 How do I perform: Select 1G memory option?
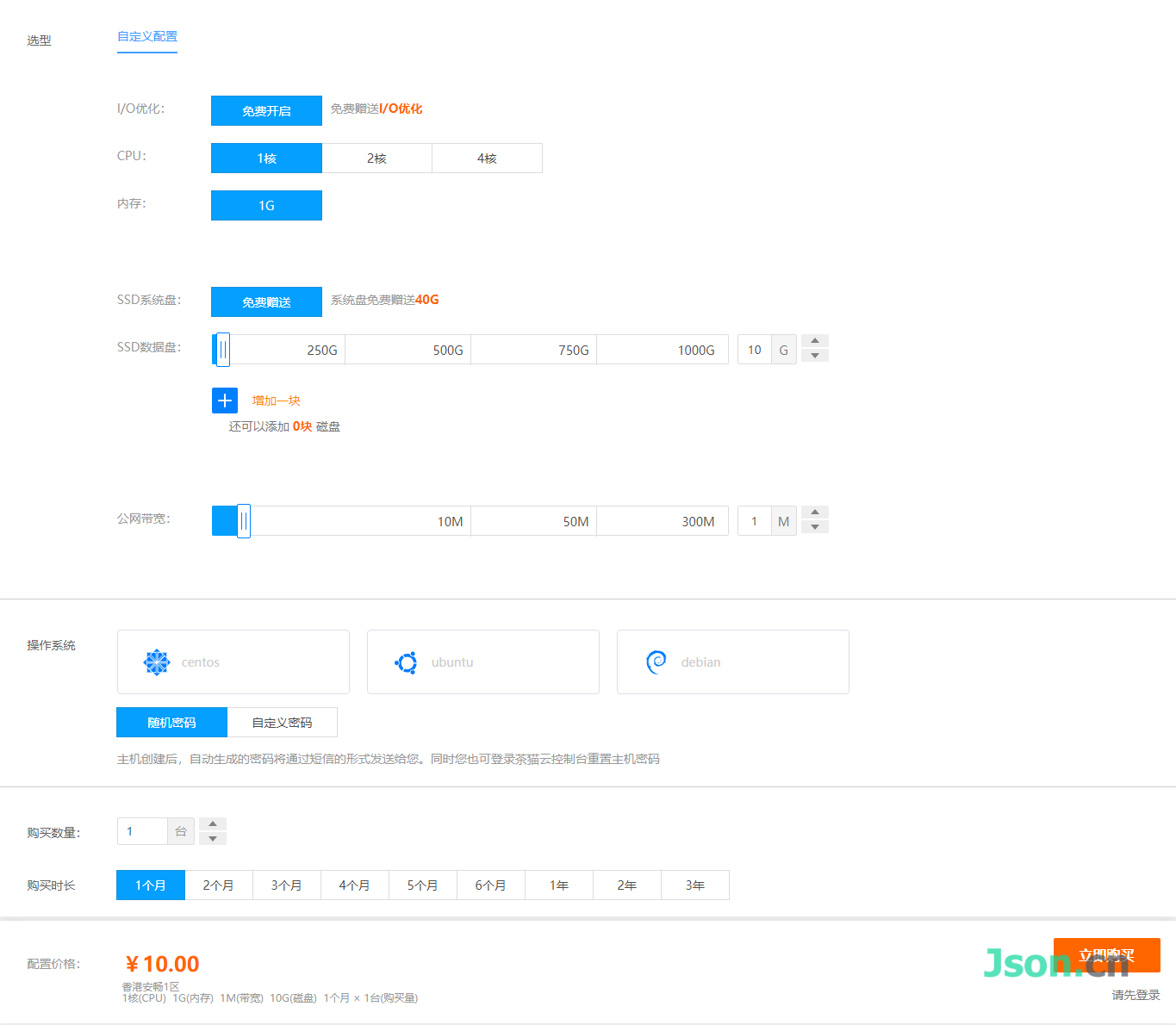point(266,206)
